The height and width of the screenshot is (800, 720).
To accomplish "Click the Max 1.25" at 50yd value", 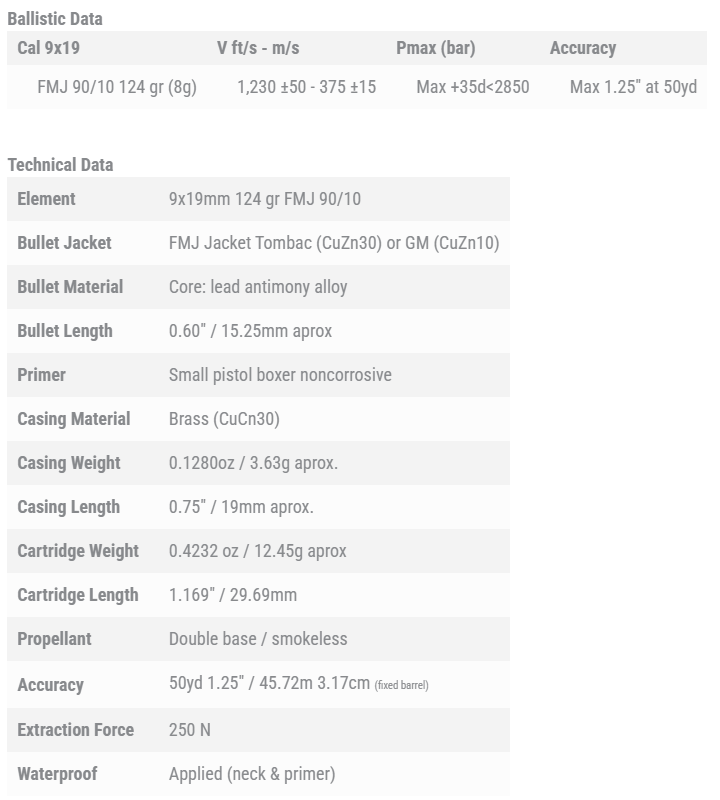I will coord(633,87).
